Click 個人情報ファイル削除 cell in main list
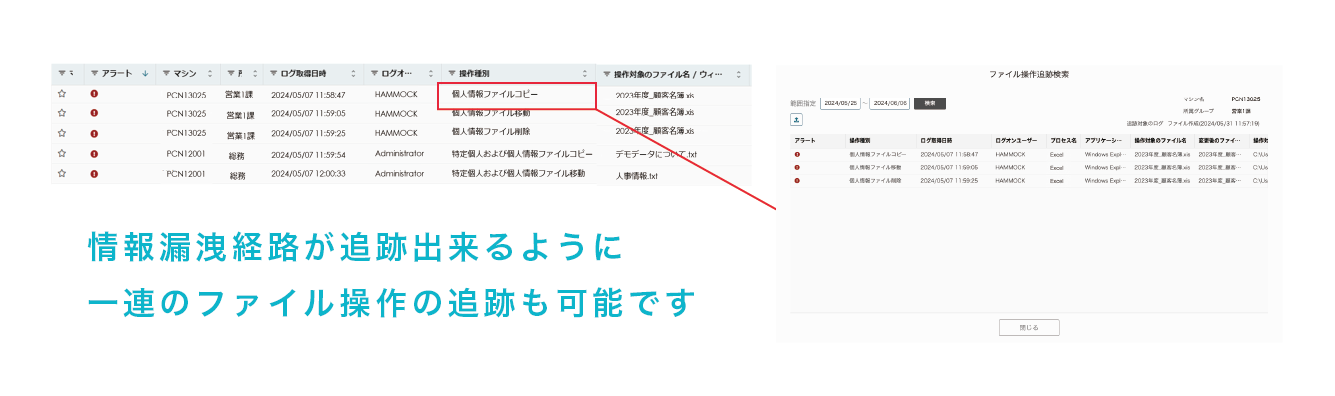 click(491, 131)
